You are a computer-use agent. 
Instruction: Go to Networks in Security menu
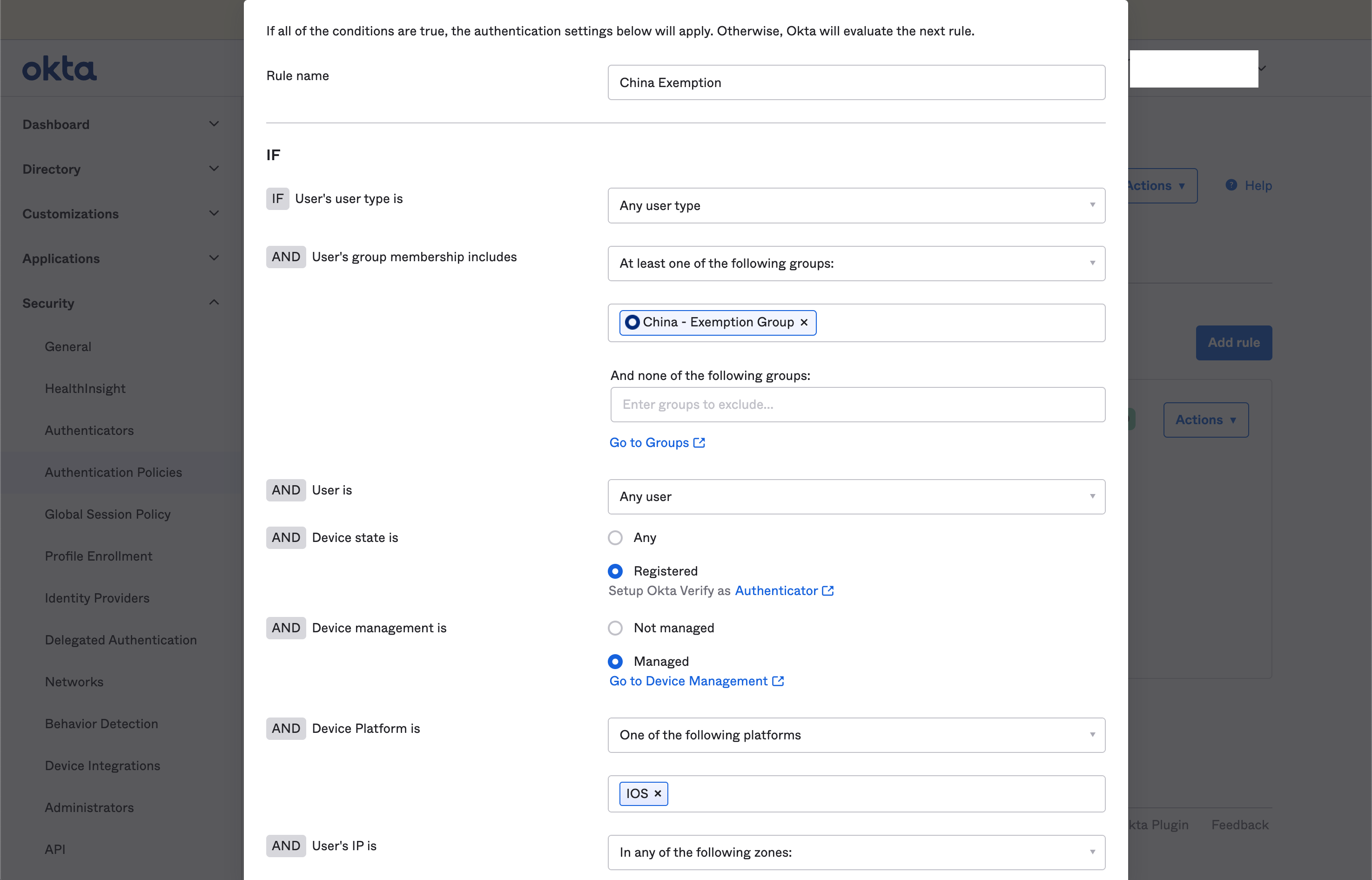click(x=74, y=682)
